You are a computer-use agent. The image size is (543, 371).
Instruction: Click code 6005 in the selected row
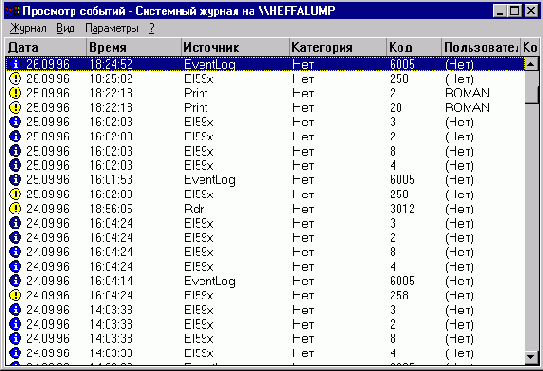click(402, 64)
